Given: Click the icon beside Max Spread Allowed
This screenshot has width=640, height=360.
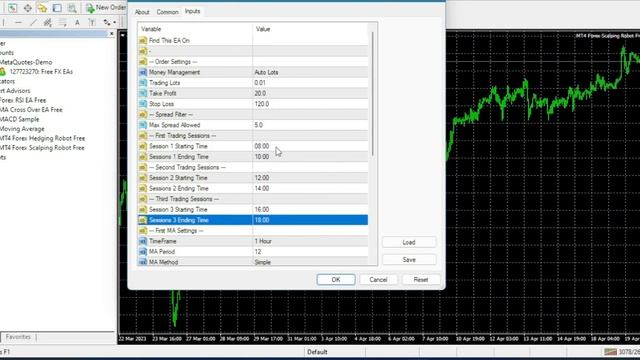Looking at the screenshot, I should 143,125.
